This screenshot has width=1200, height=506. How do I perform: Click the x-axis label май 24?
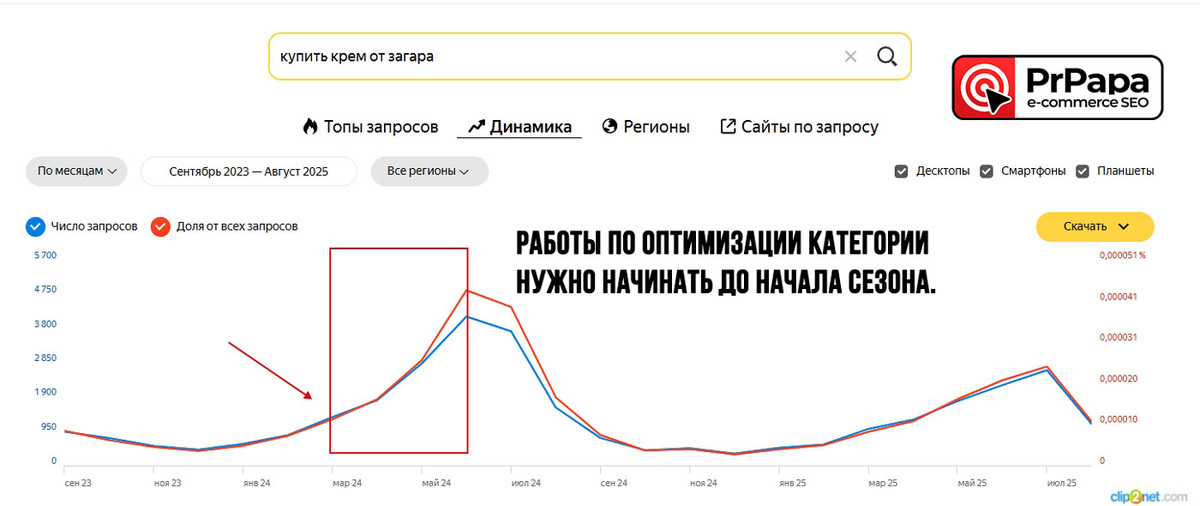click(436, 482)
